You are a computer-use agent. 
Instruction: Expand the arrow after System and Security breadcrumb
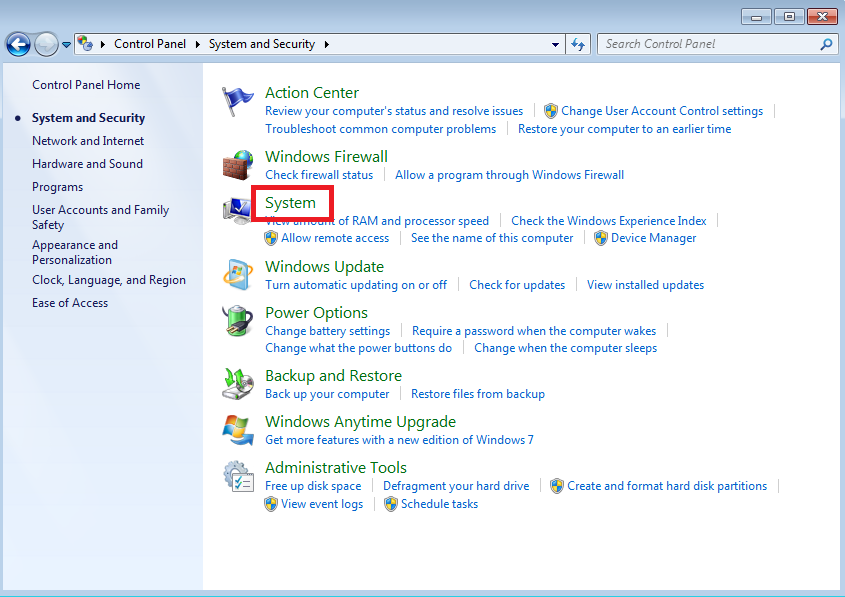coord(327,44)
